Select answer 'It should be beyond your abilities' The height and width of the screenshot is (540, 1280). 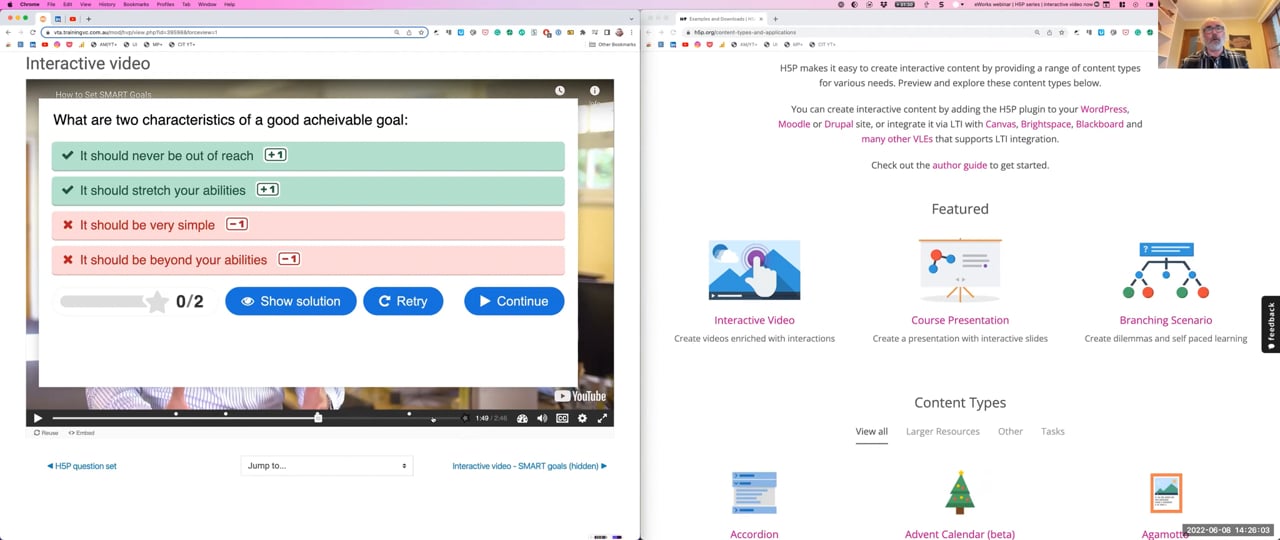coord(308,260)
